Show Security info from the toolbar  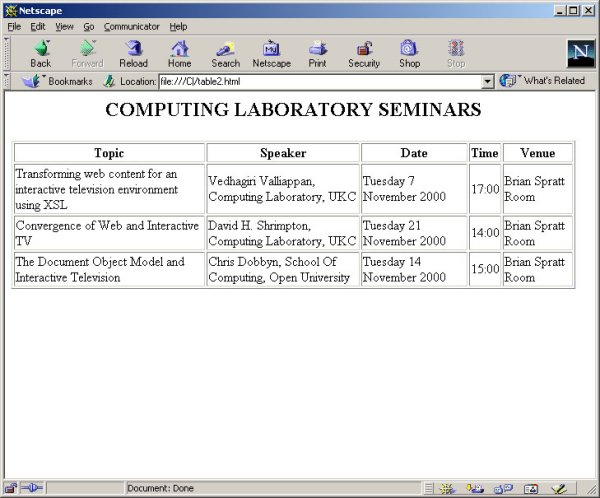click(x=364, y=54)
